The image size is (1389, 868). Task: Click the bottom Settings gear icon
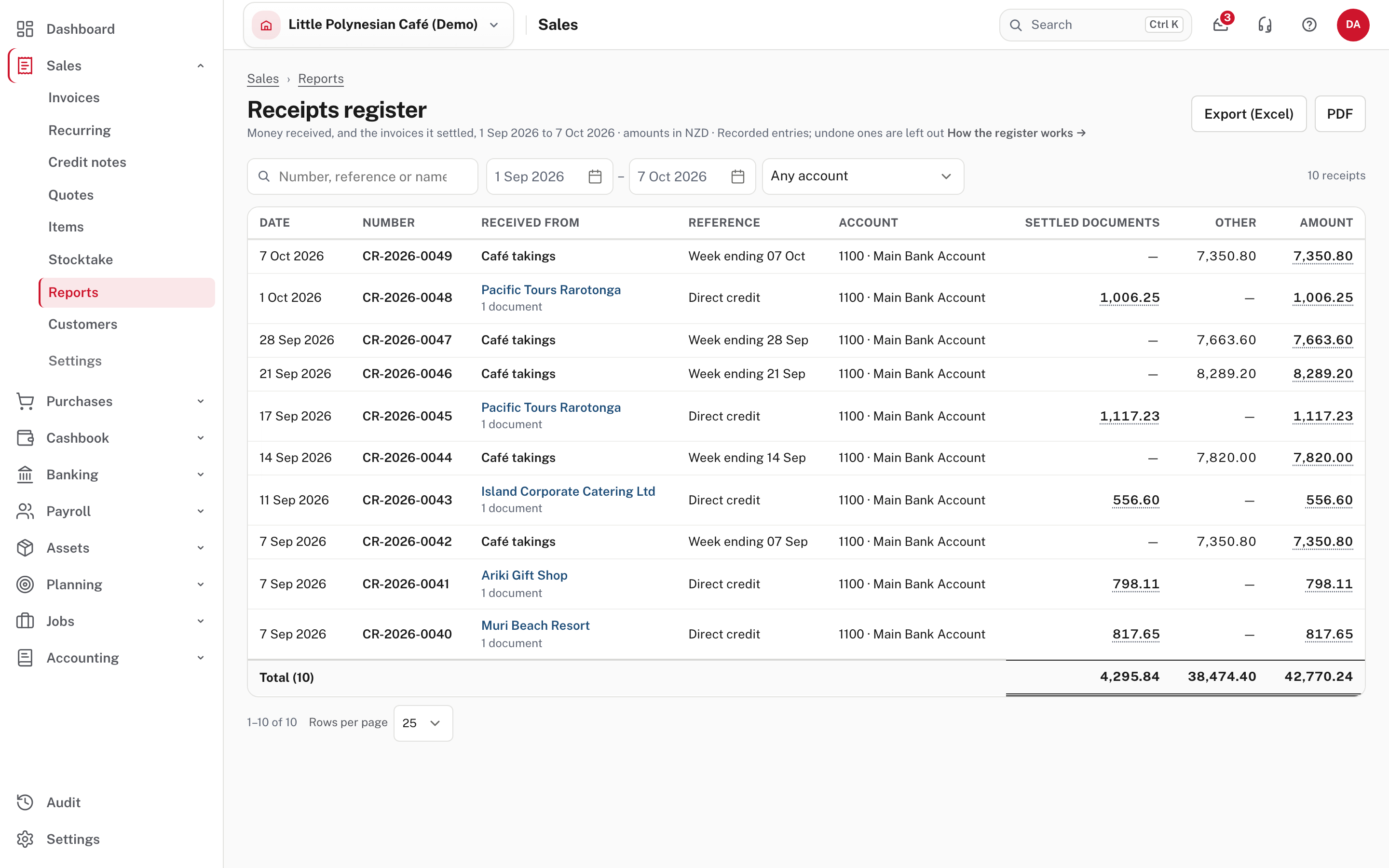tap(25, 839)
